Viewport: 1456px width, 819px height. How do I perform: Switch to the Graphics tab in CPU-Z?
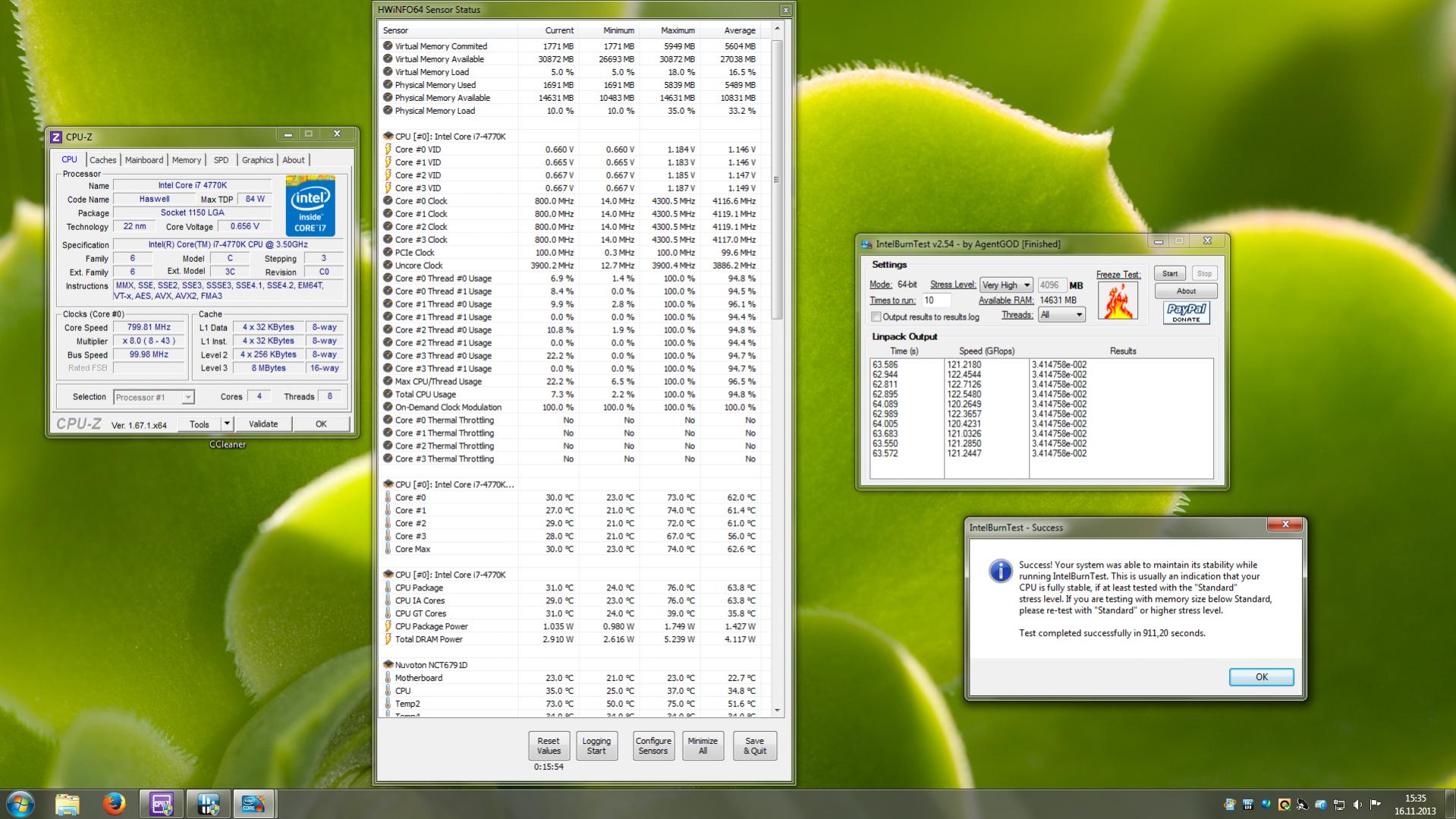[x=257, y=160]
